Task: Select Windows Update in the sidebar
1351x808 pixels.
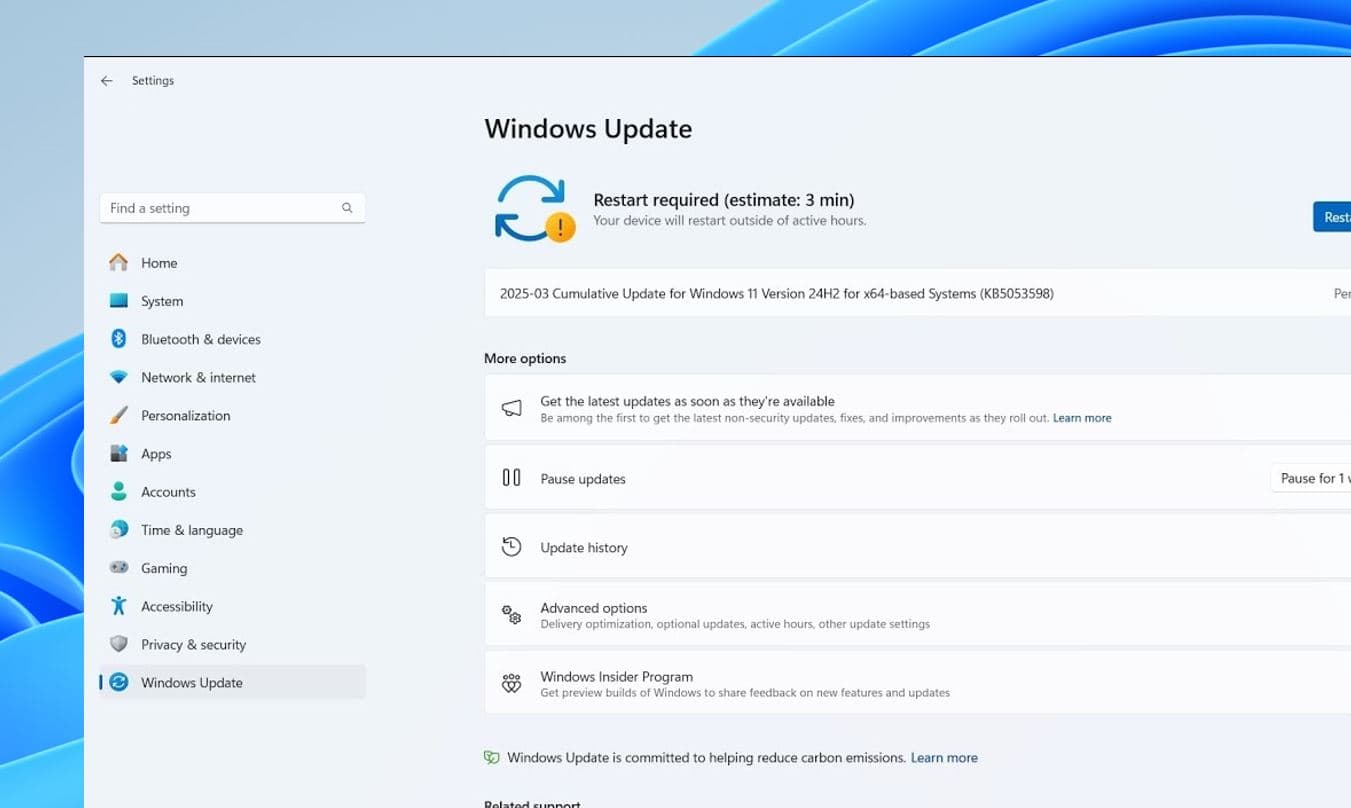Action: (232, 683)
